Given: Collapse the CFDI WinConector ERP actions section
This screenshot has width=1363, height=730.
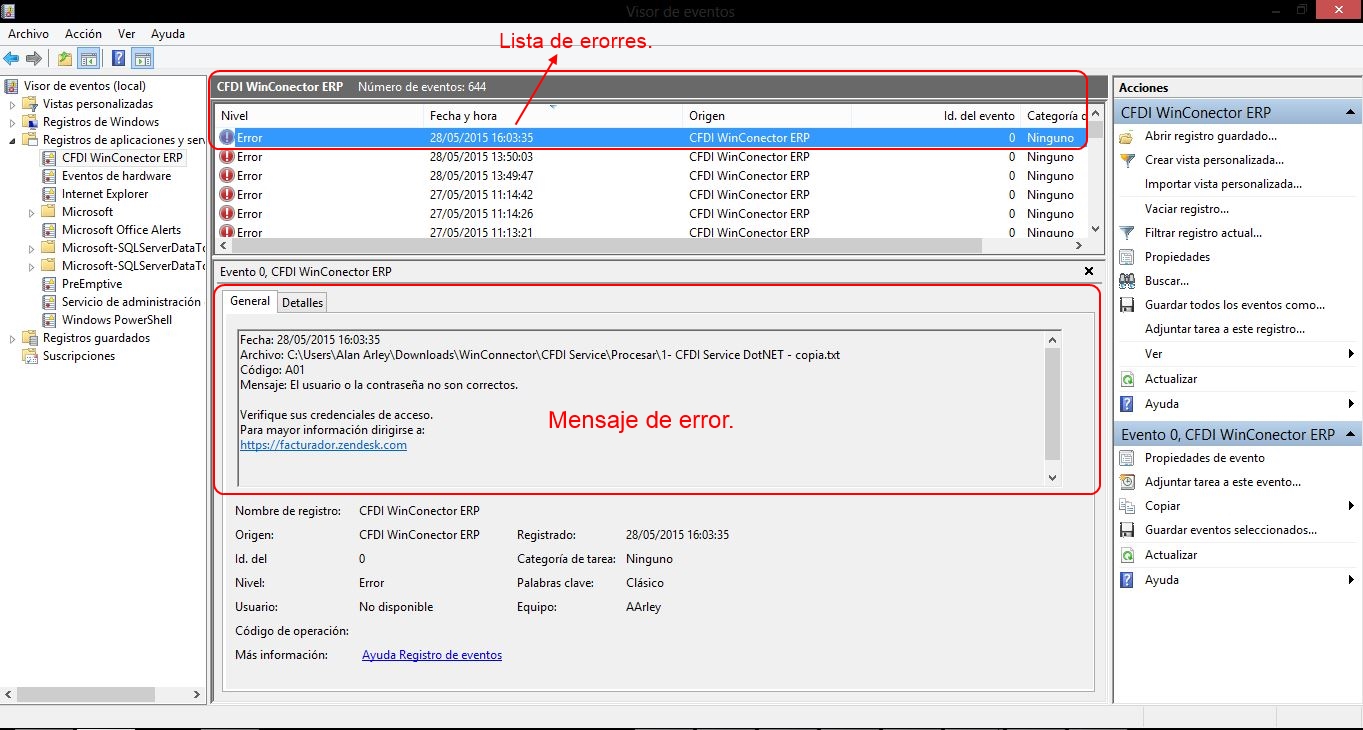Looking at the screenshot, I should [x=1351, y=111].
